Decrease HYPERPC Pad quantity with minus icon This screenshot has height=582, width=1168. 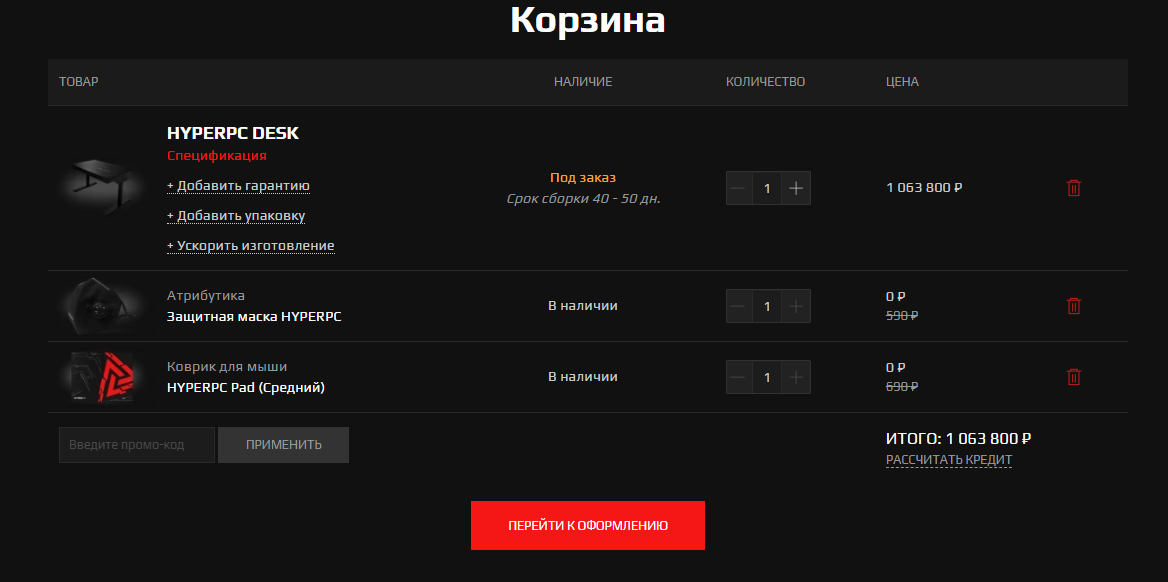[739, 377]
